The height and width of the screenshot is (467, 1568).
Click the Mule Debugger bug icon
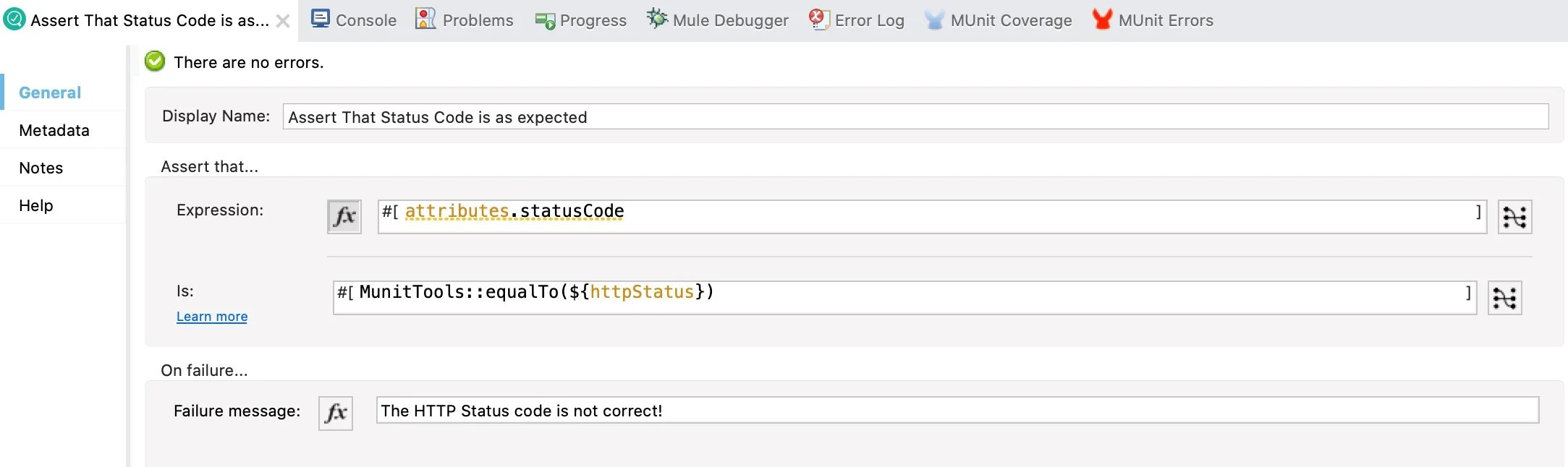(656, 19)
